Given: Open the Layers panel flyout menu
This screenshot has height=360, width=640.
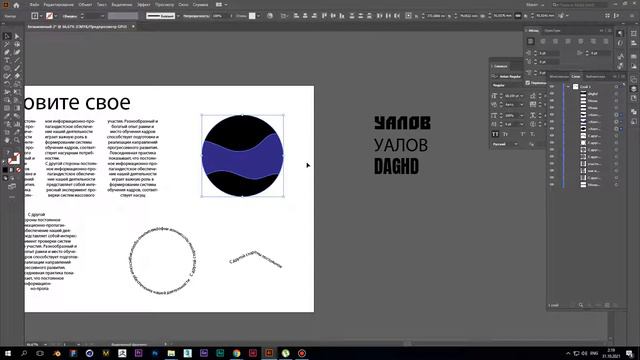Looking at the screenshot, I should click(622, 76).
